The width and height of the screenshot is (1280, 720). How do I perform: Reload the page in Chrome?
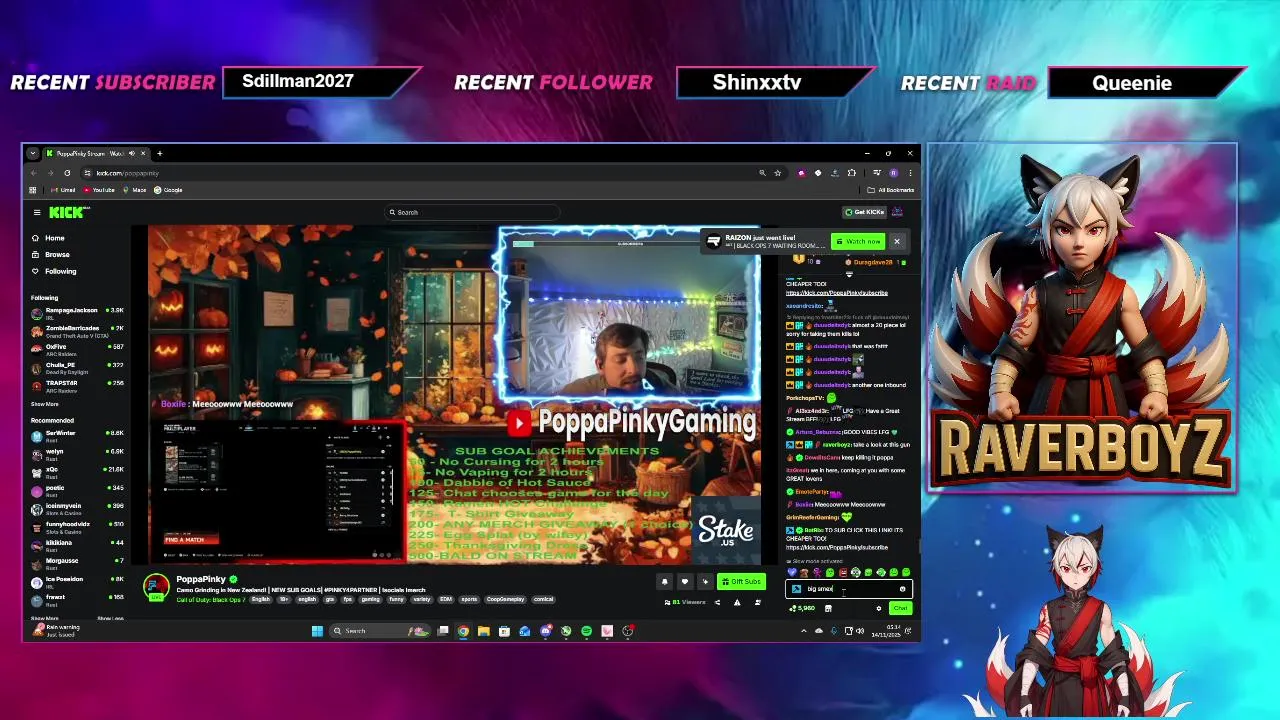67,173
